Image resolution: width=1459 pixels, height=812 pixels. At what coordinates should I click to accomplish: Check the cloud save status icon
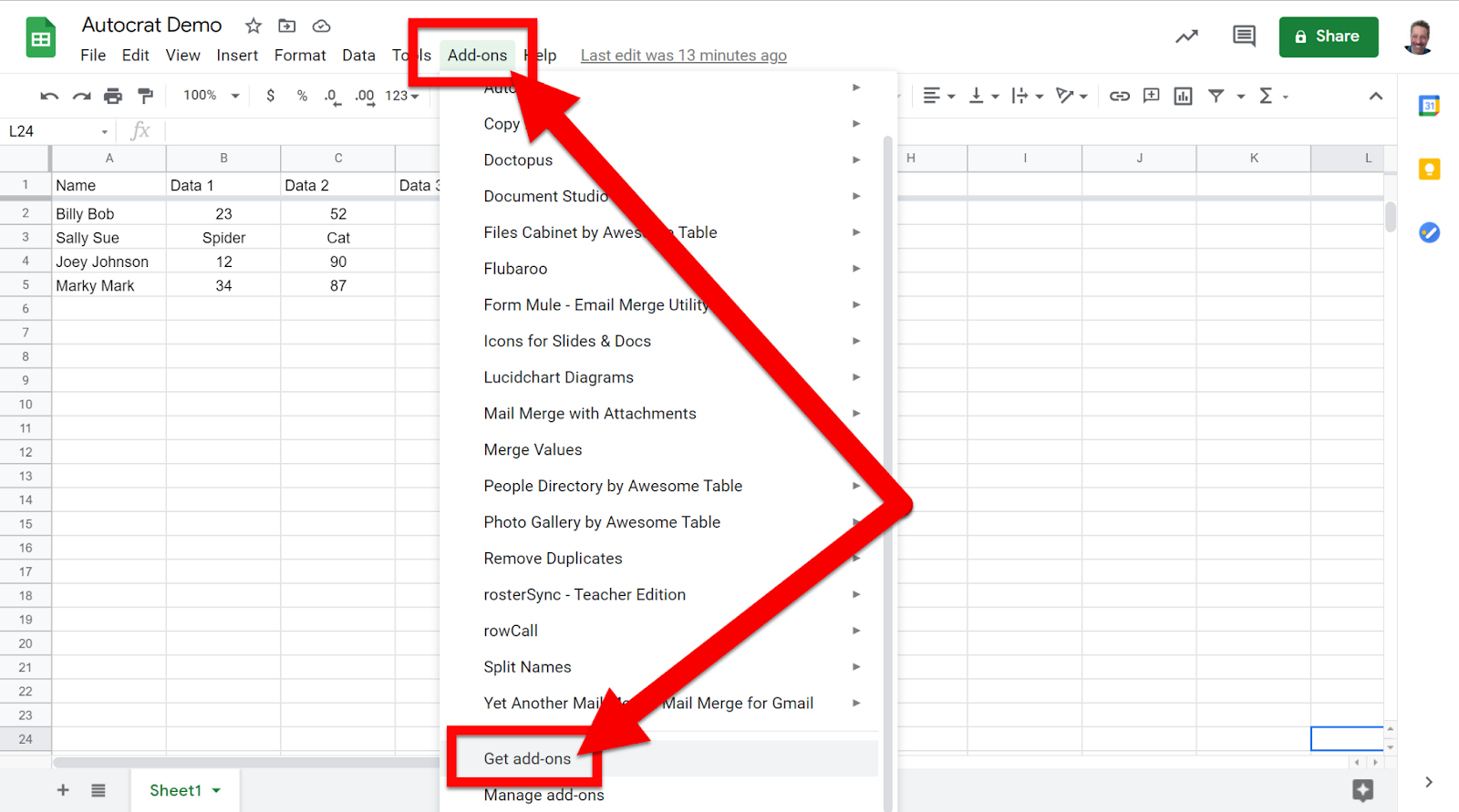tap(321, 26)
